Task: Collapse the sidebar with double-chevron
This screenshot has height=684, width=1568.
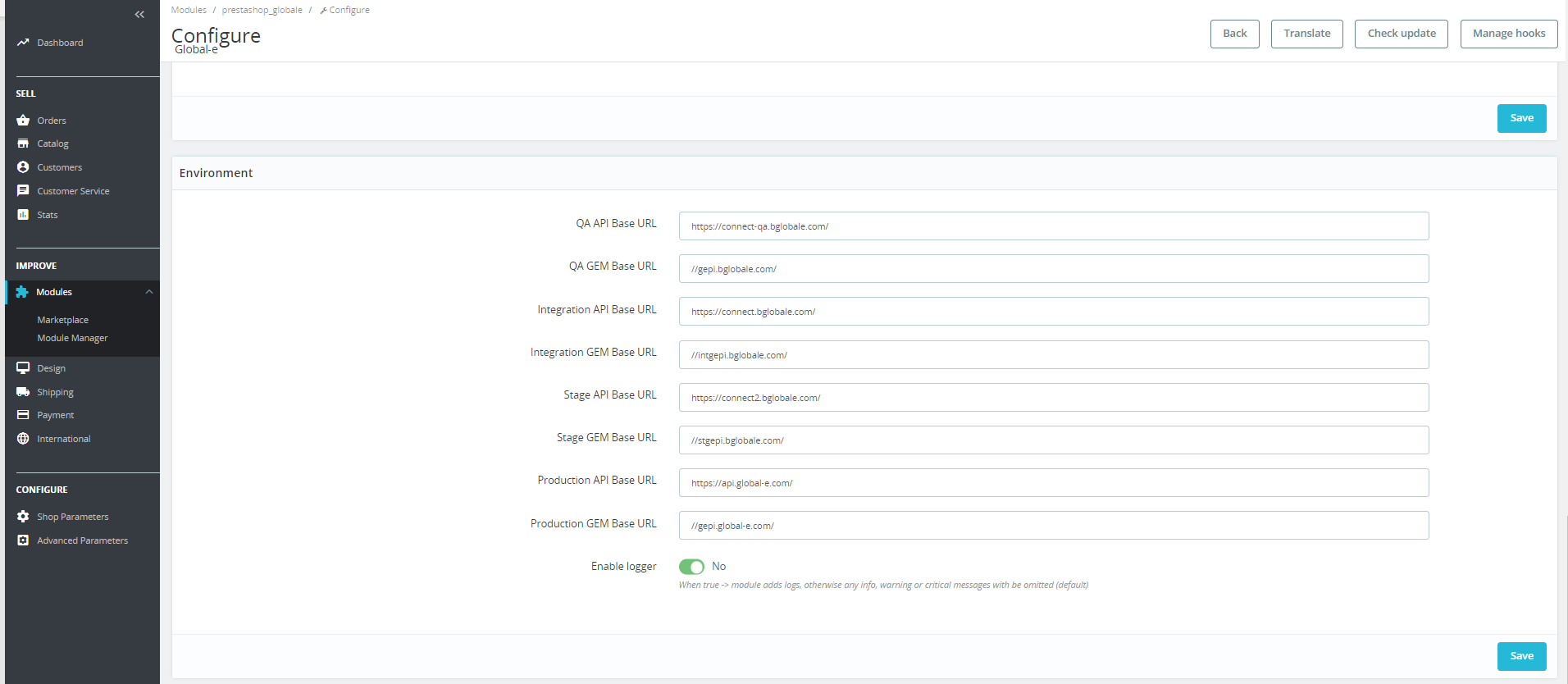Action: click(x=139, y=15)
